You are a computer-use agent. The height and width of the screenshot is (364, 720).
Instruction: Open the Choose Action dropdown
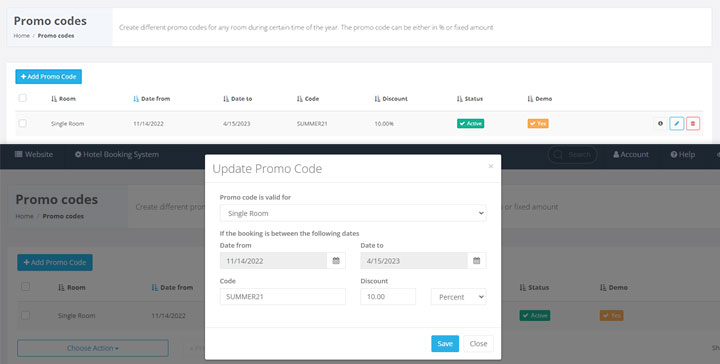93,348
